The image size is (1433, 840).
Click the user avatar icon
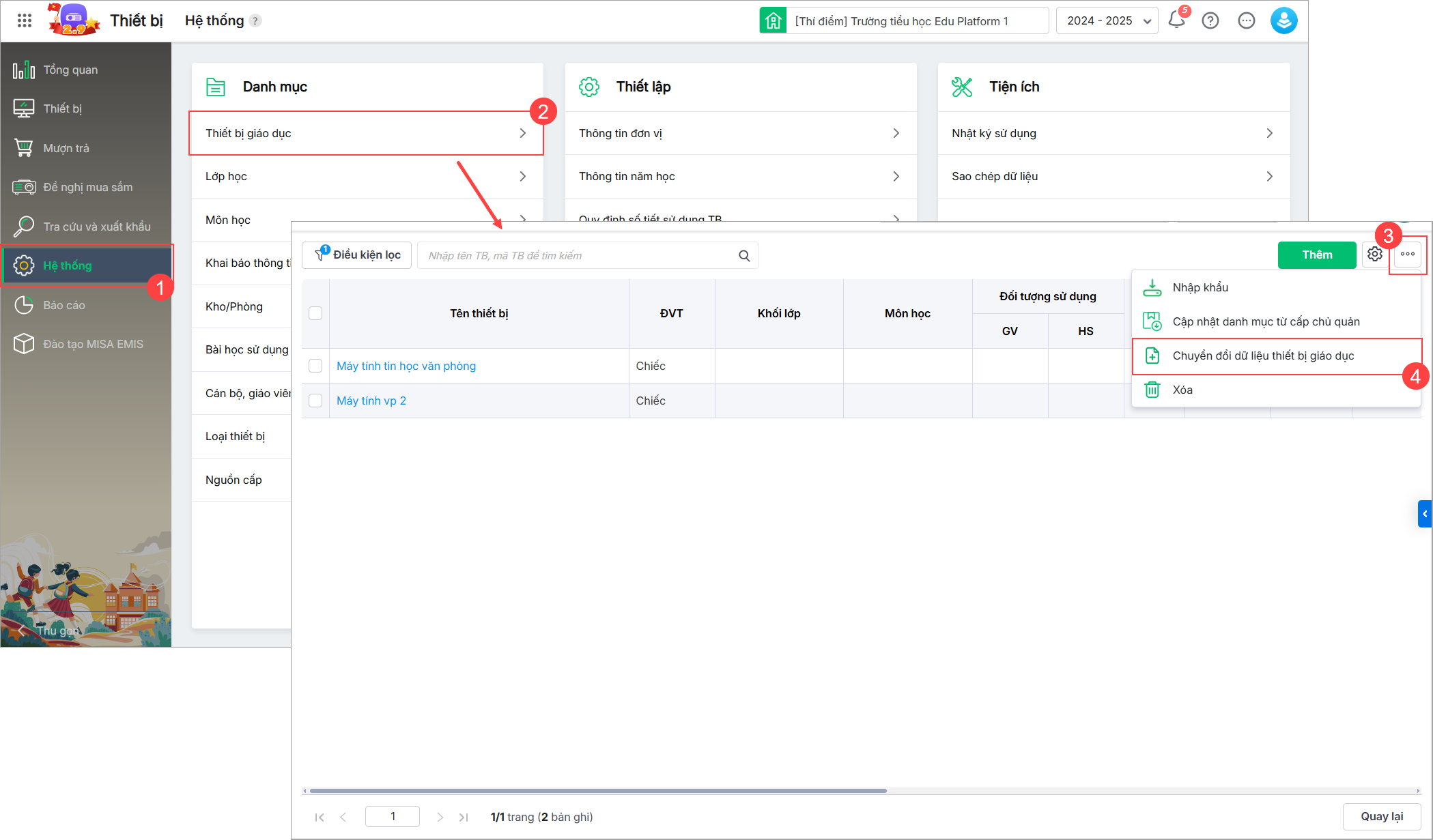click(1283, 20)
